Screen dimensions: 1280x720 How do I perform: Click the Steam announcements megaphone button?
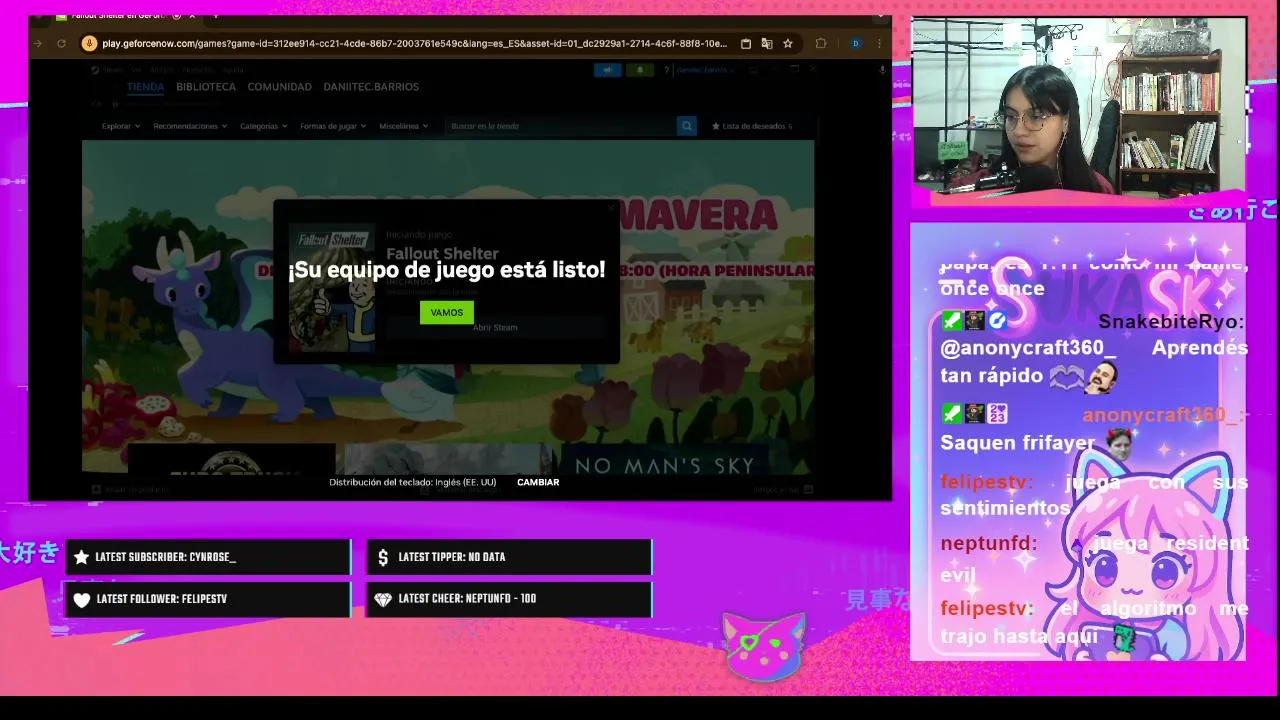607,70
